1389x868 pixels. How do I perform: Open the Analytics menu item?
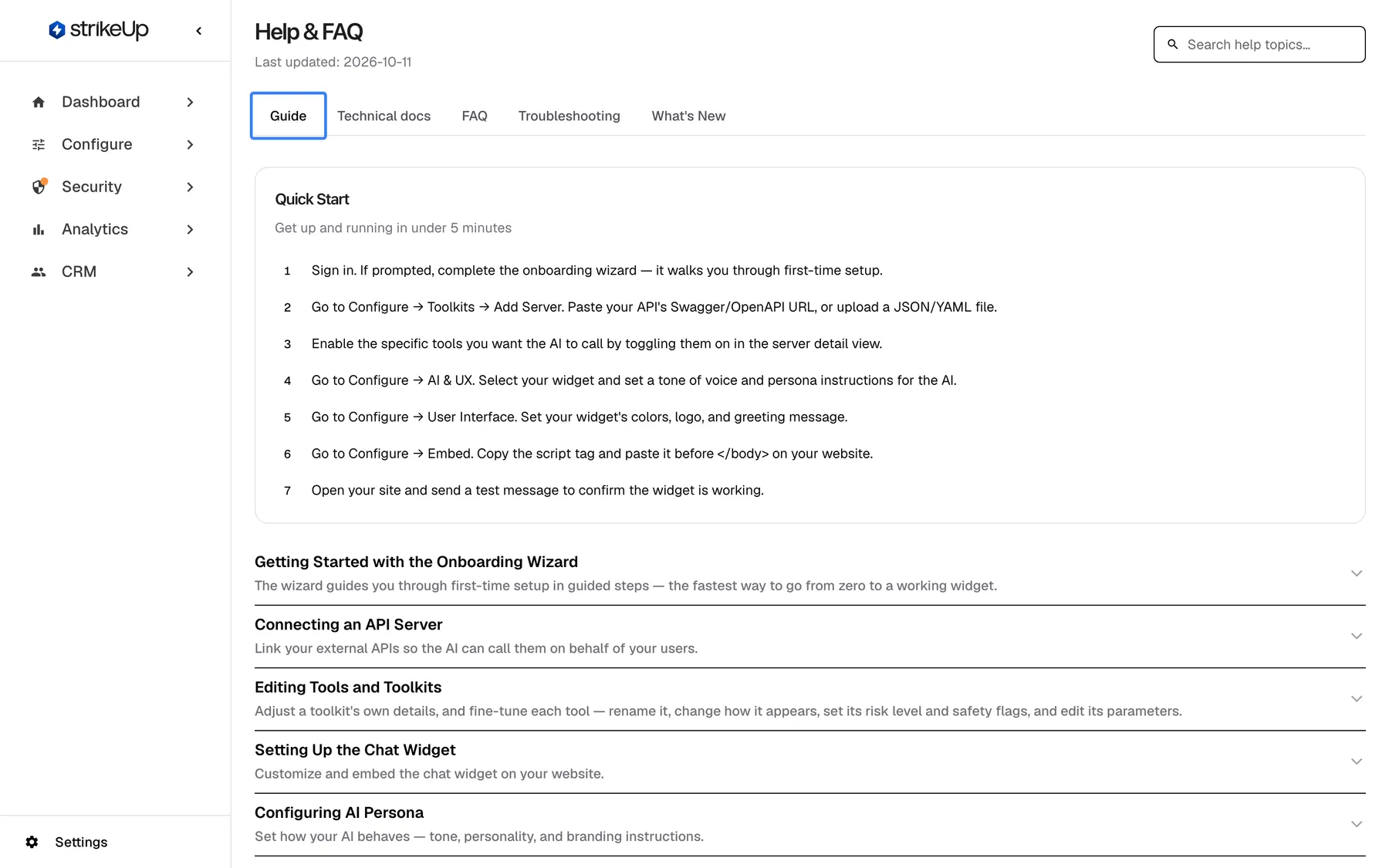point(114,229)
